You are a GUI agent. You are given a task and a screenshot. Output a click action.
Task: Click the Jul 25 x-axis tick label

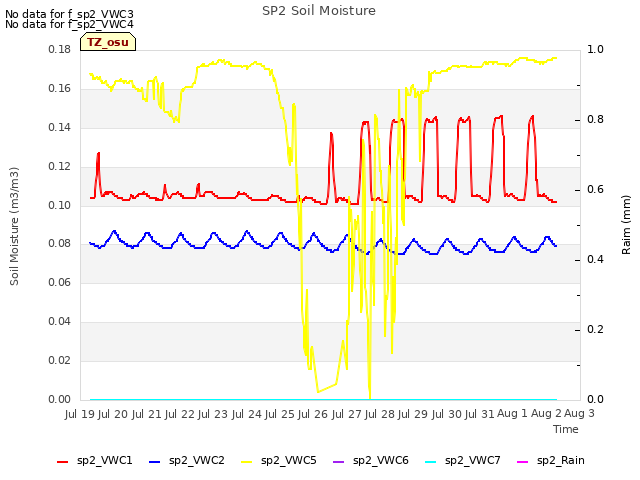coord(280,414)
